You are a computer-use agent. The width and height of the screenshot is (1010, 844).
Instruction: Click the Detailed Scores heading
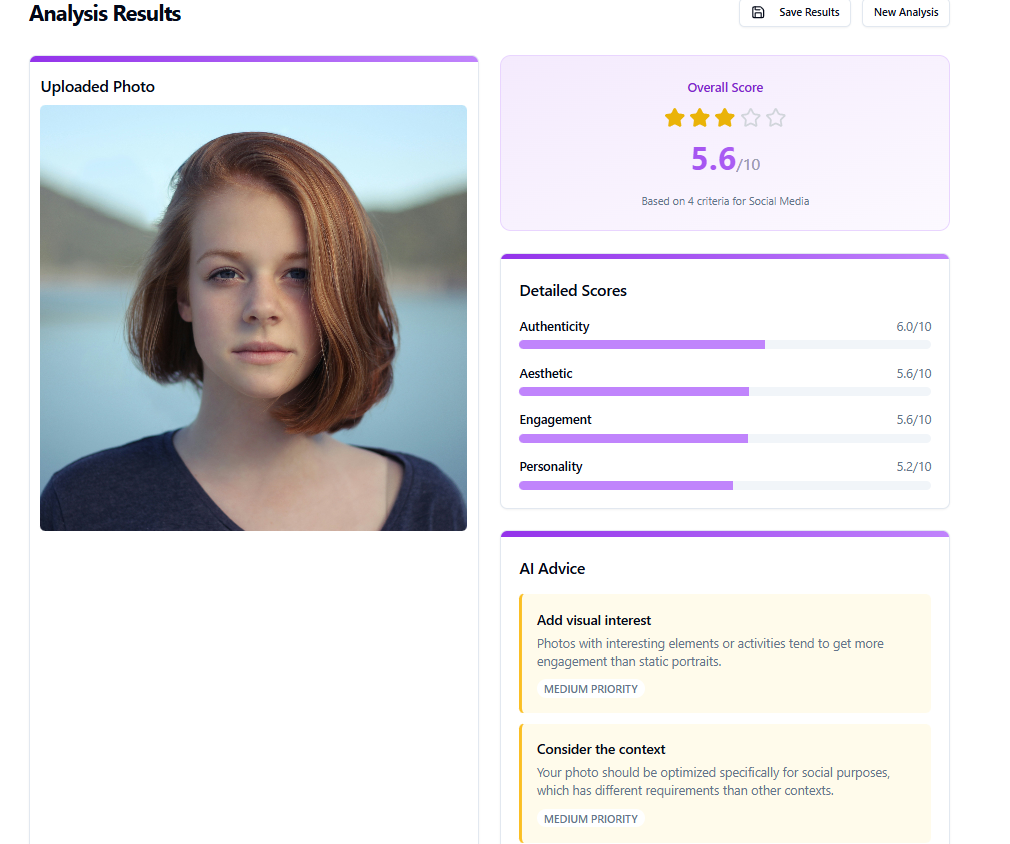(x=573, y=291)
